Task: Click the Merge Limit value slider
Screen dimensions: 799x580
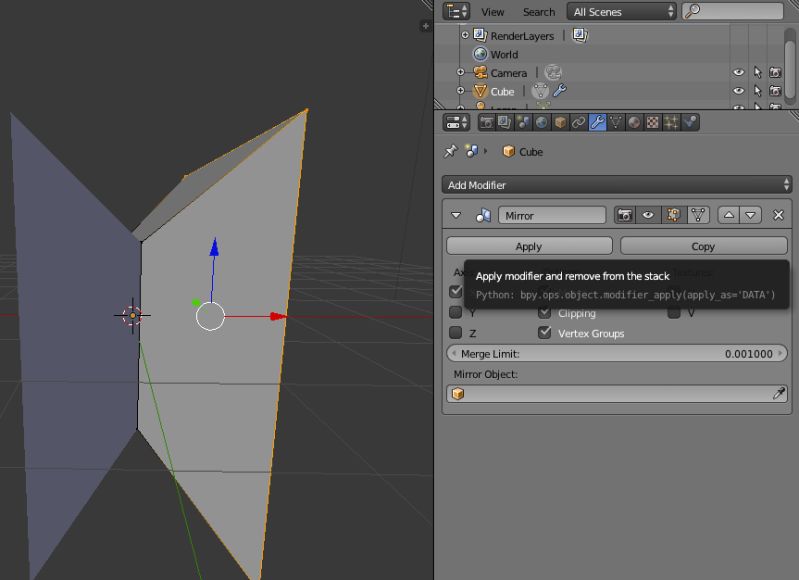Action: (617, 353)
